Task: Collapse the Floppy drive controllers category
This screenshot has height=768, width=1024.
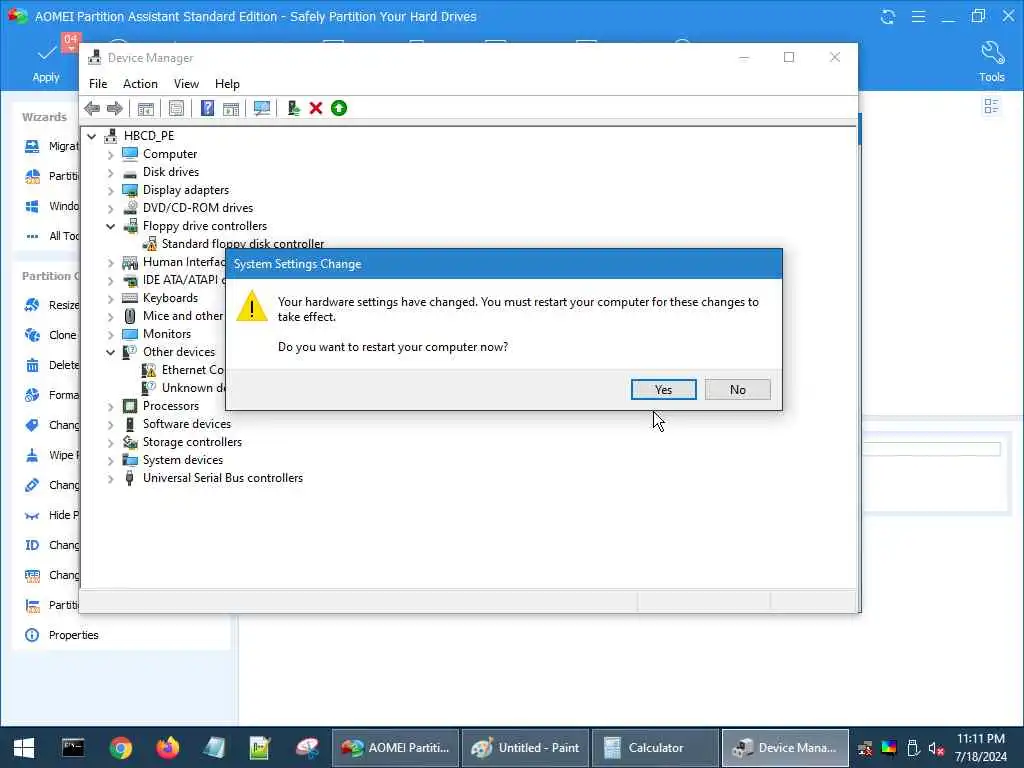Action: [x=110, y=227]
